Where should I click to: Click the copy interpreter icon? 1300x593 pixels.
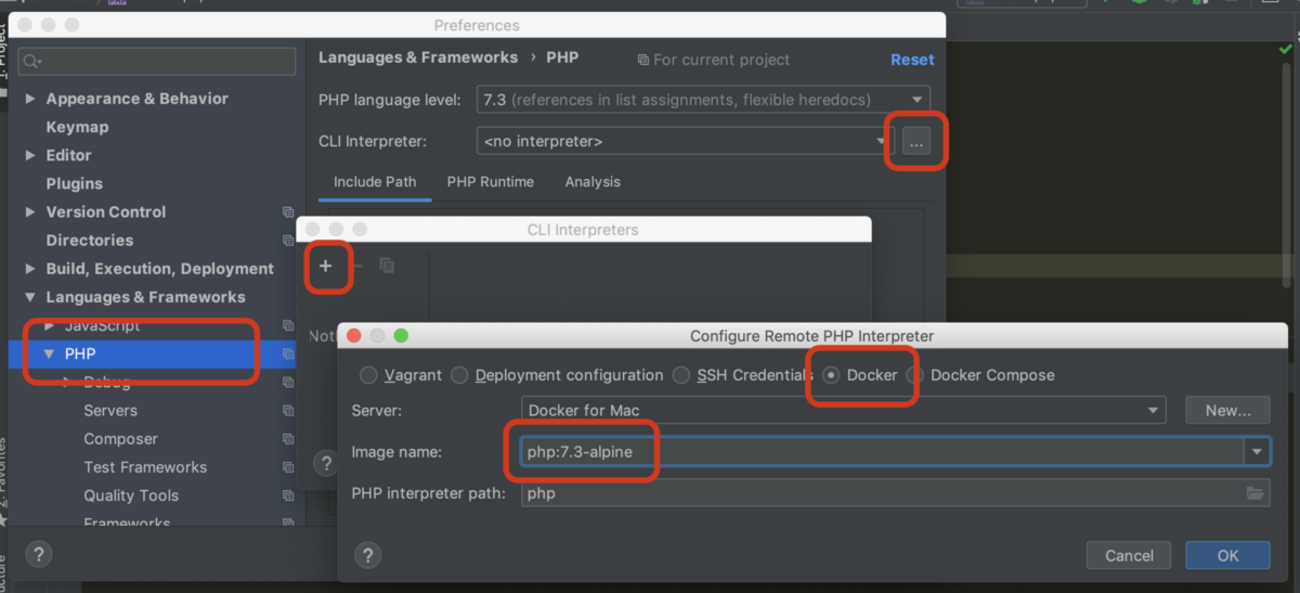[x=387, y=266]
